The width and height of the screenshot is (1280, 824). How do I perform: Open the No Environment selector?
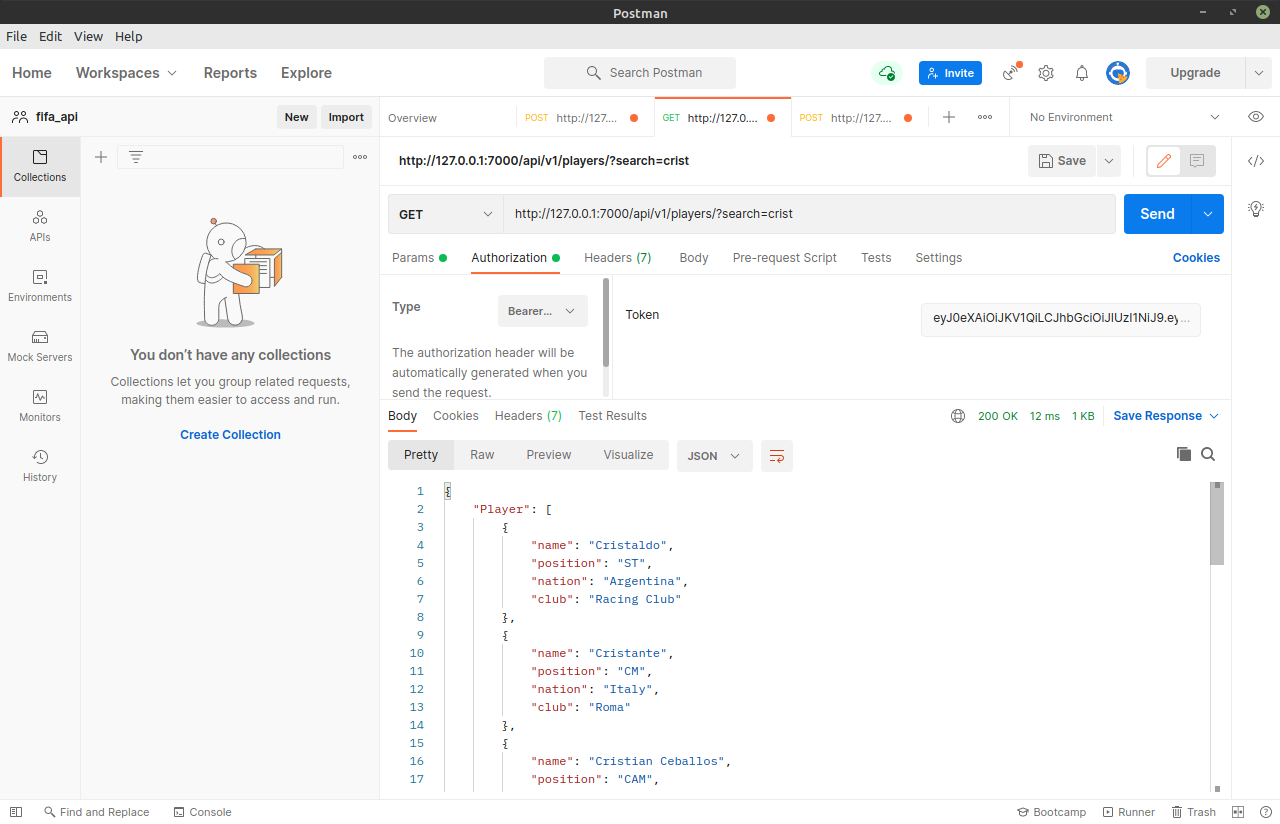point(1124,117)
